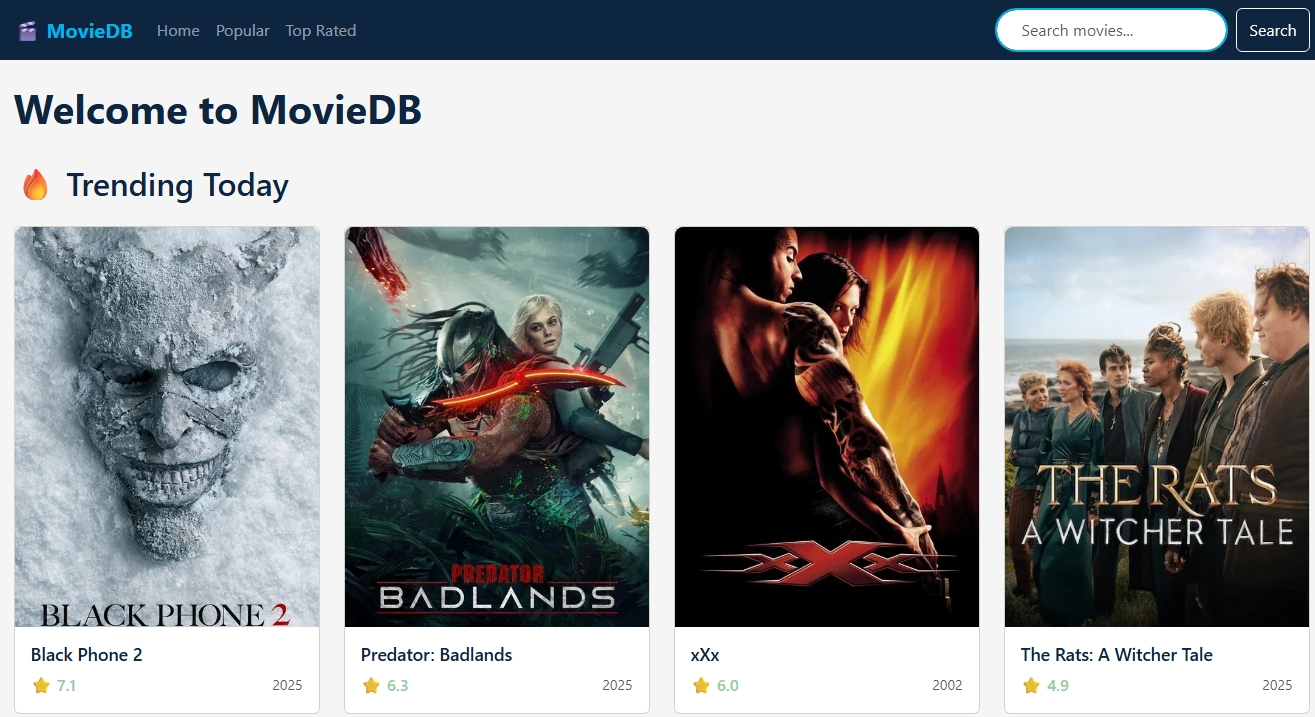Click the MovieDB brand name link
The width and height of the screenshot is (1315, 717).
click(89, 31)
